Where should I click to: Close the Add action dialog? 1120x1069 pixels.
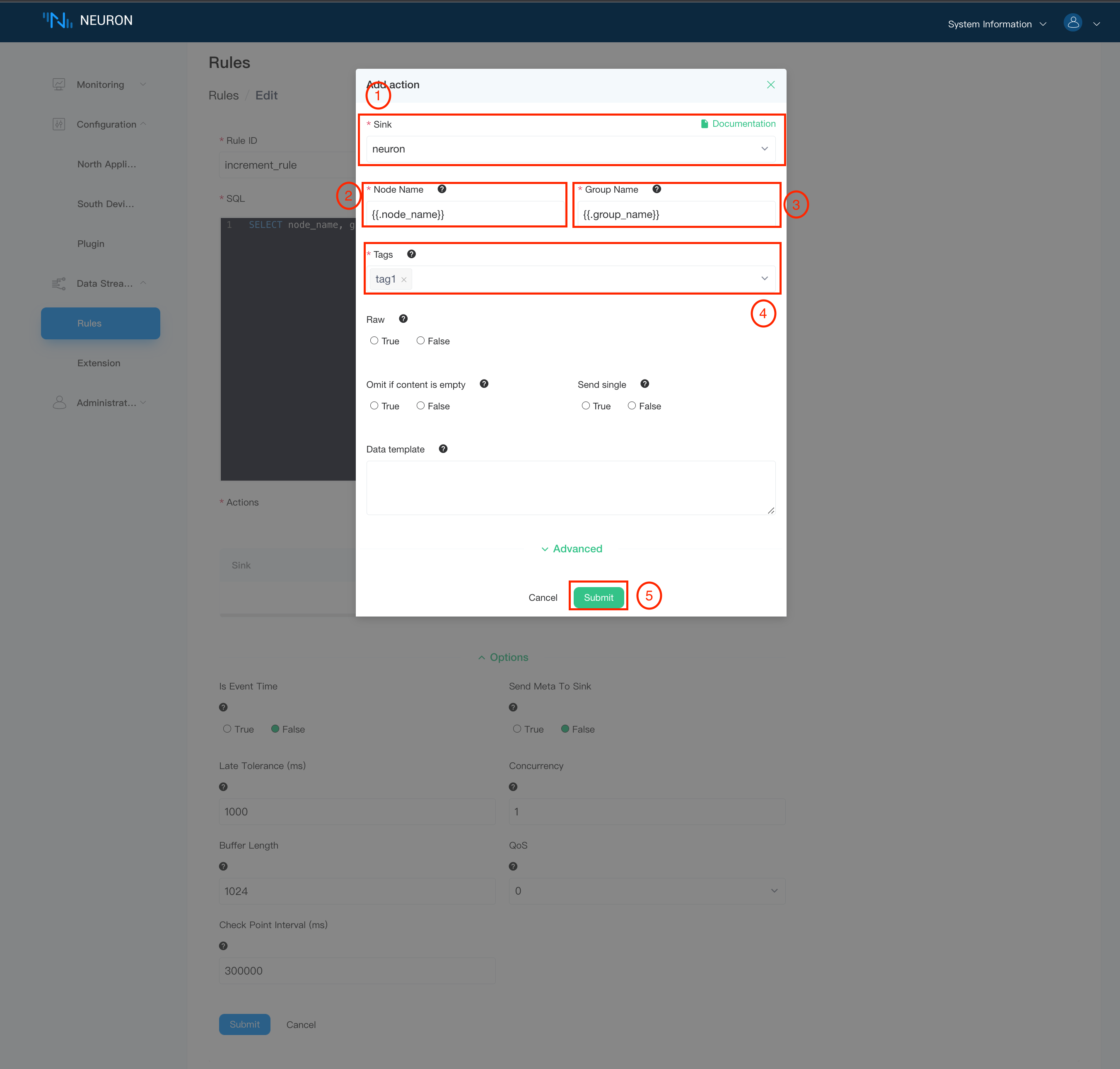pos(771,85)
